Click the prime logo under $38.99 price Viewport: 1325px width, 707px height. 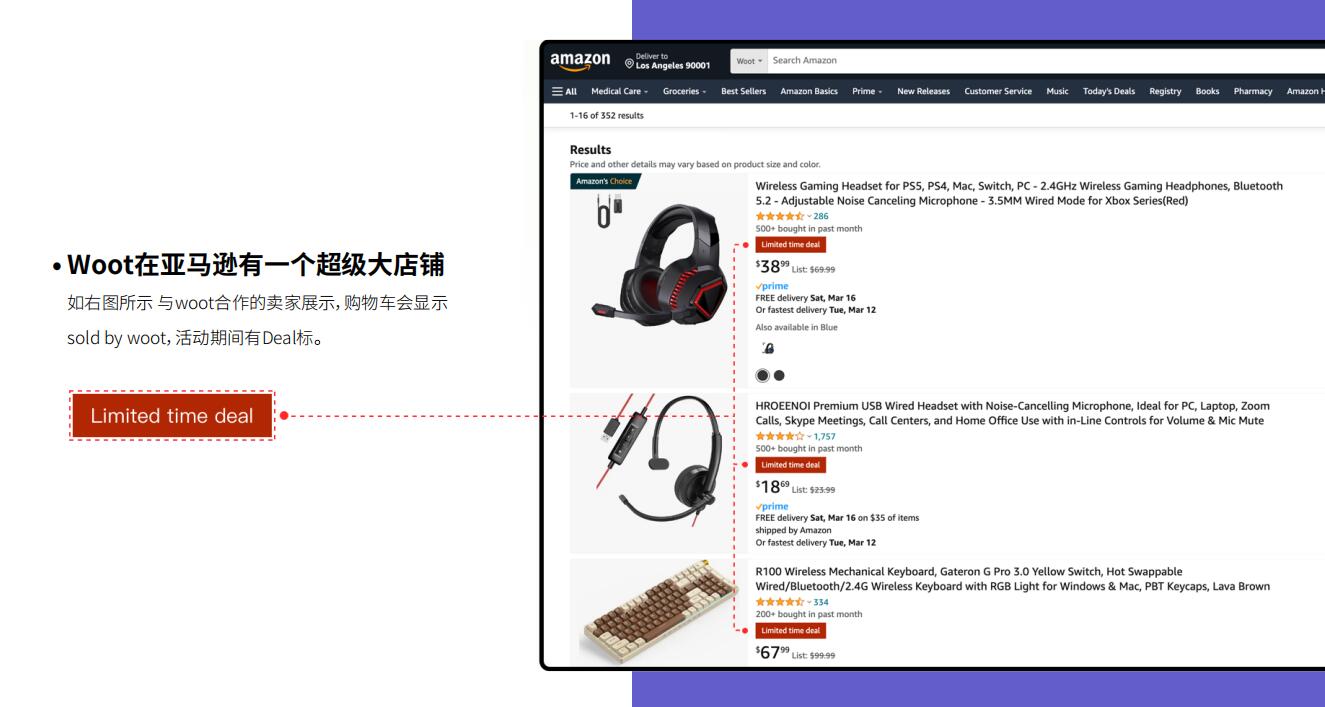[x=772, y=286]
